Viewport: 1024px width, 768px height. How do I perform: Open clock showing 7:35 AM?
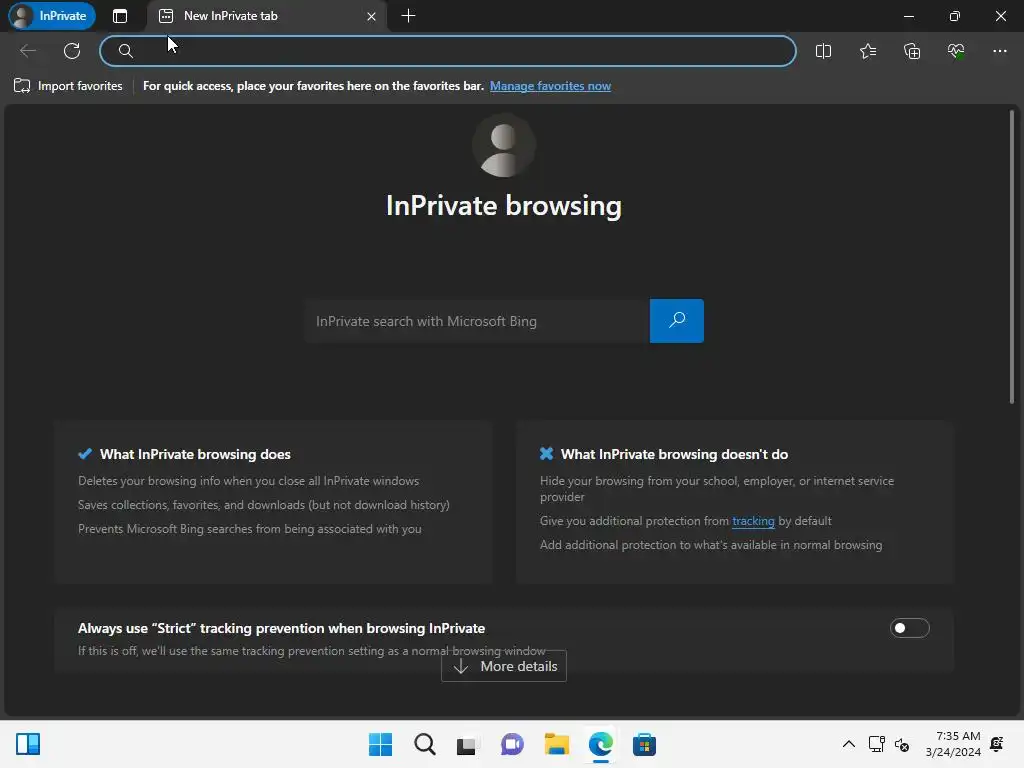[953, 744]
